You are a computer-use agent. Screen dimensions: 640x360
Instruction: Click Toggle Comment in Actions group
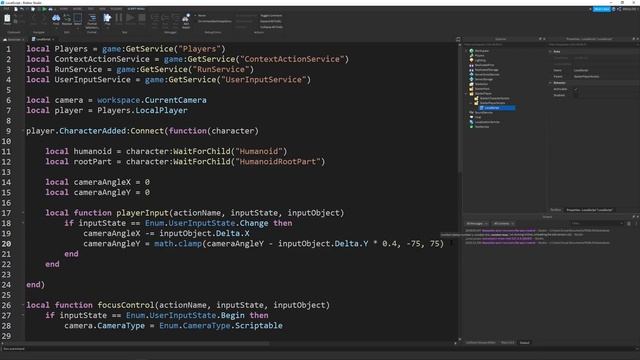click(271, 16)
